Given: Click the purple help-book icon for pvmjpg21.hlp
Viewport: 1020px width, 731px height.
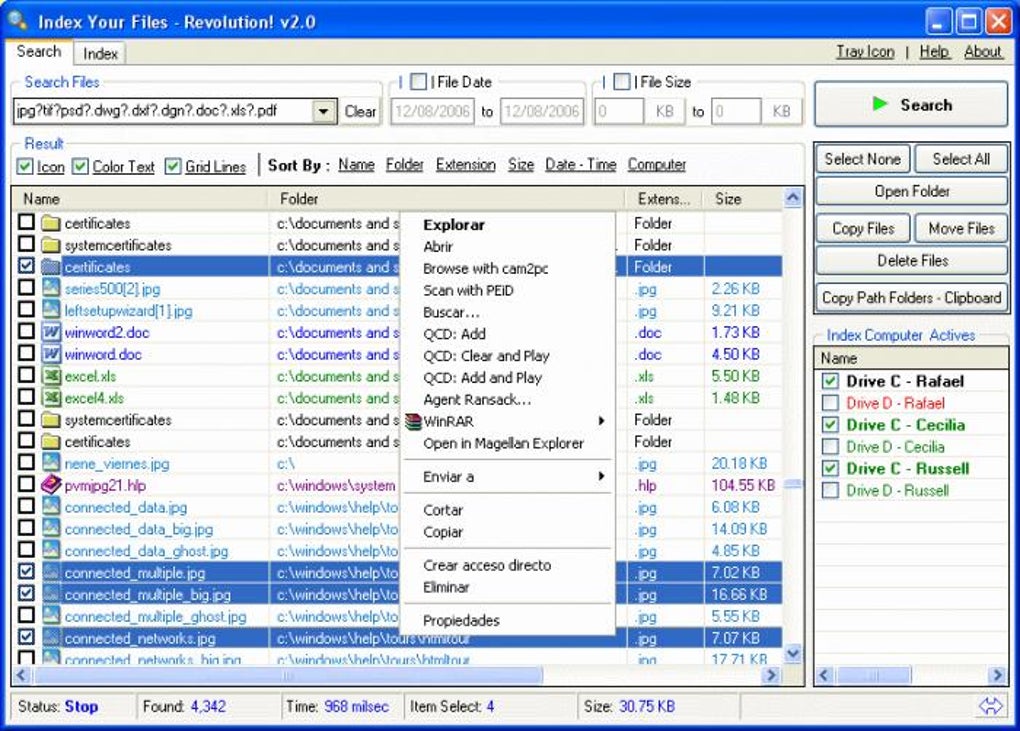Looking at the screenshot, I should [x=51, y=485].
